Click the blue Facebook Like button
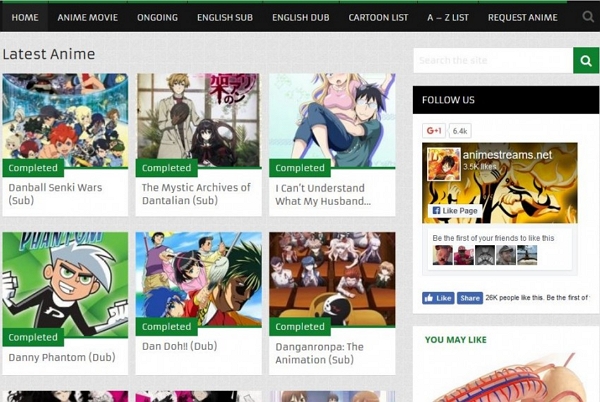This screenshot has width=600, height=402. 438,298
